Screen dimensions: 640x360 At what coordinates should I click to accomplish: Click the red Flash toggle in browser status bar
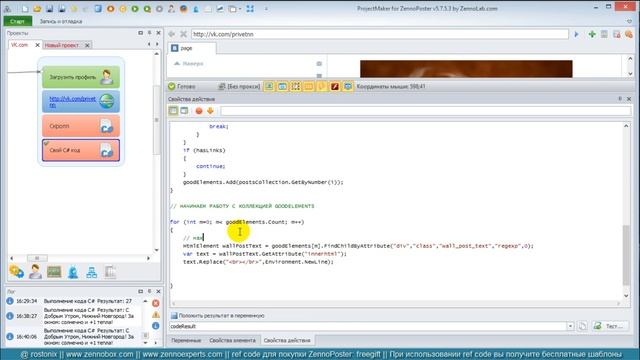click(335, 87)
